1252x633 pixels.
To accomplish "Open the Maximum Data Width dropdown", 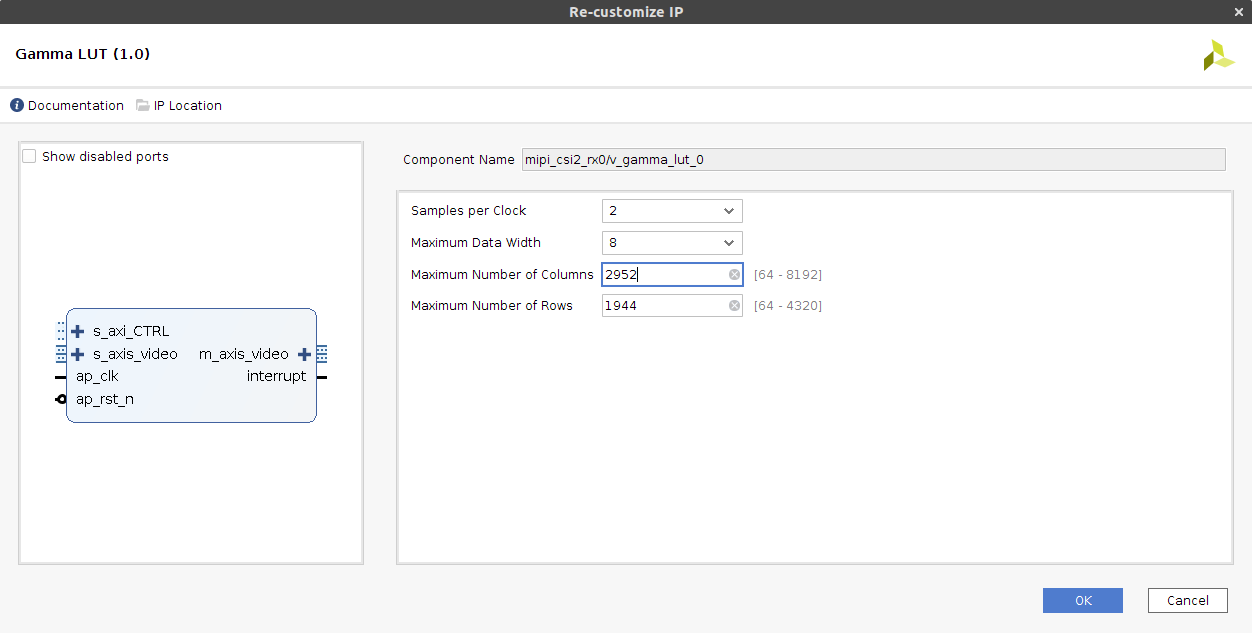I will click(x=672, y=242).
